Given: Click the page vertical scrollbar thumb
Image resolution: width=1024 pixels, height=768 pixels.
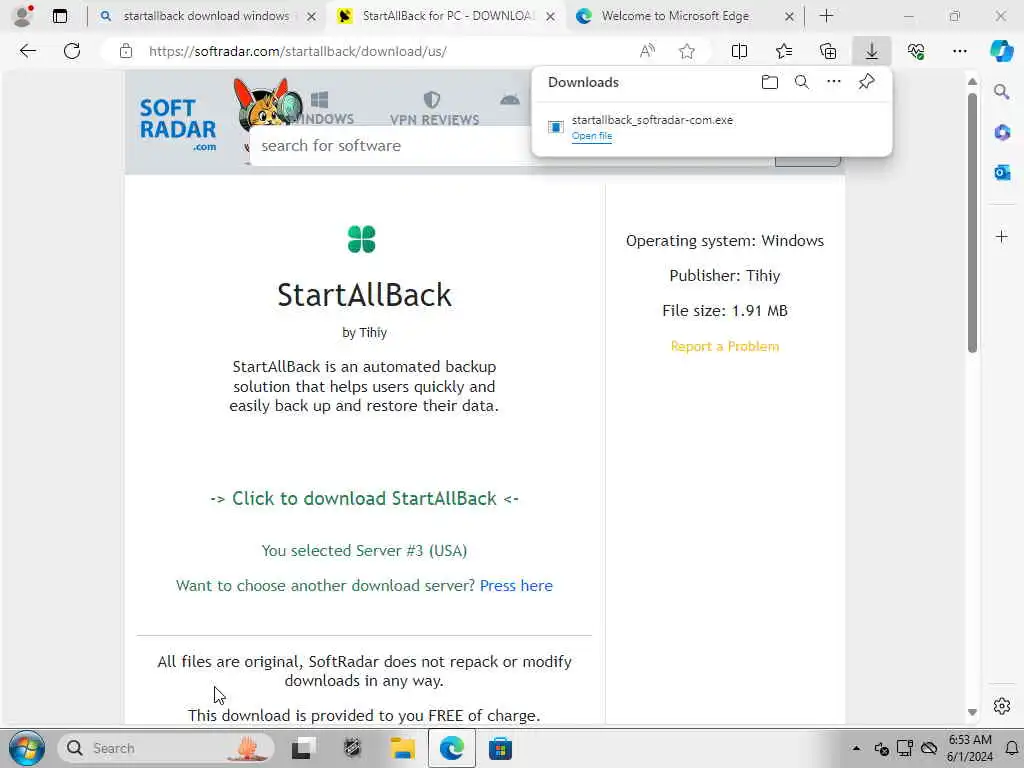Looking at the screenshot, I should 972,222.
